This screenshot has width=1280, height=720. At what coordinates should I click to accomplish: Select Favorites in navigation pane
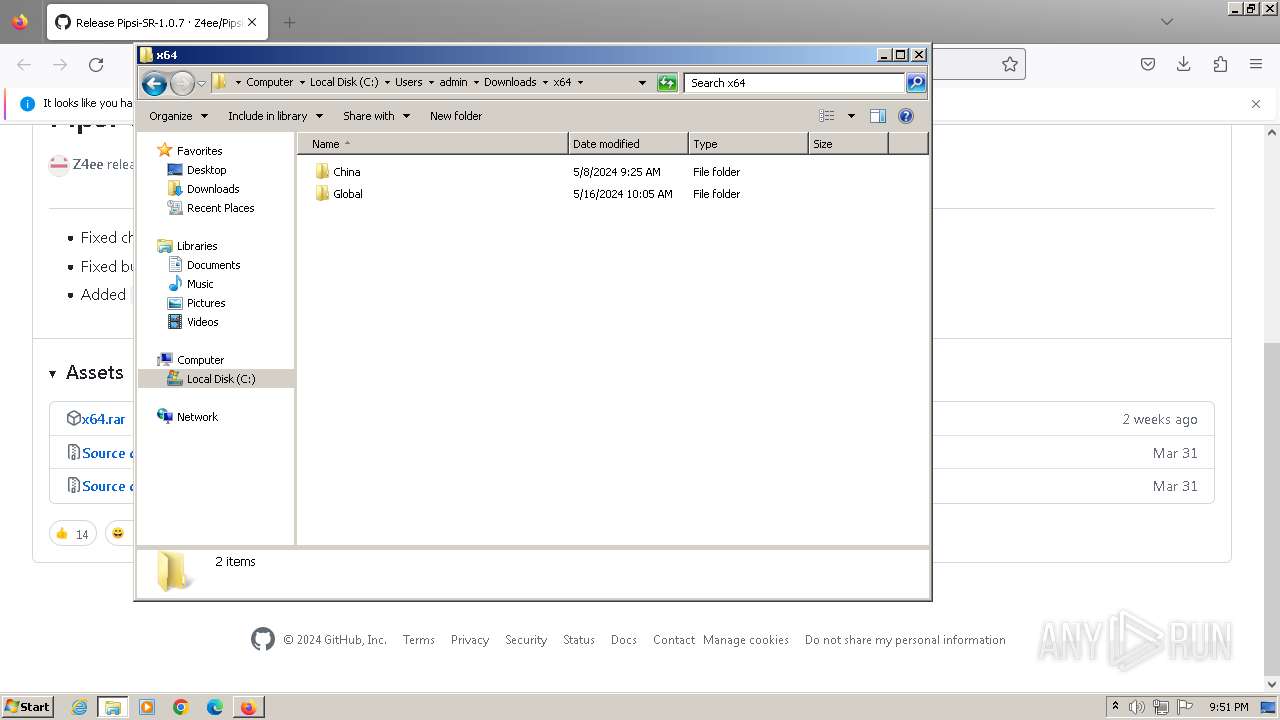[x=199, y=151]
